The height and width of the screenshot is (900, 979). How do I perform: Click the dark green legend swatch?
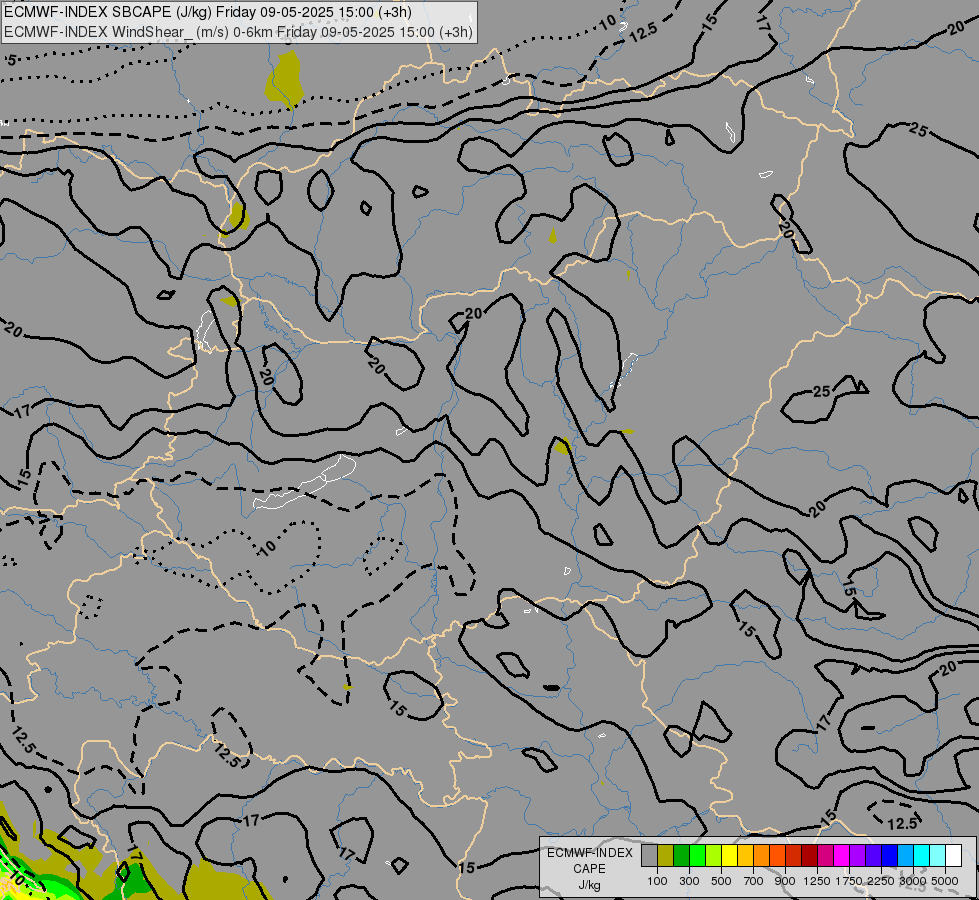click(x=682, y=855)
